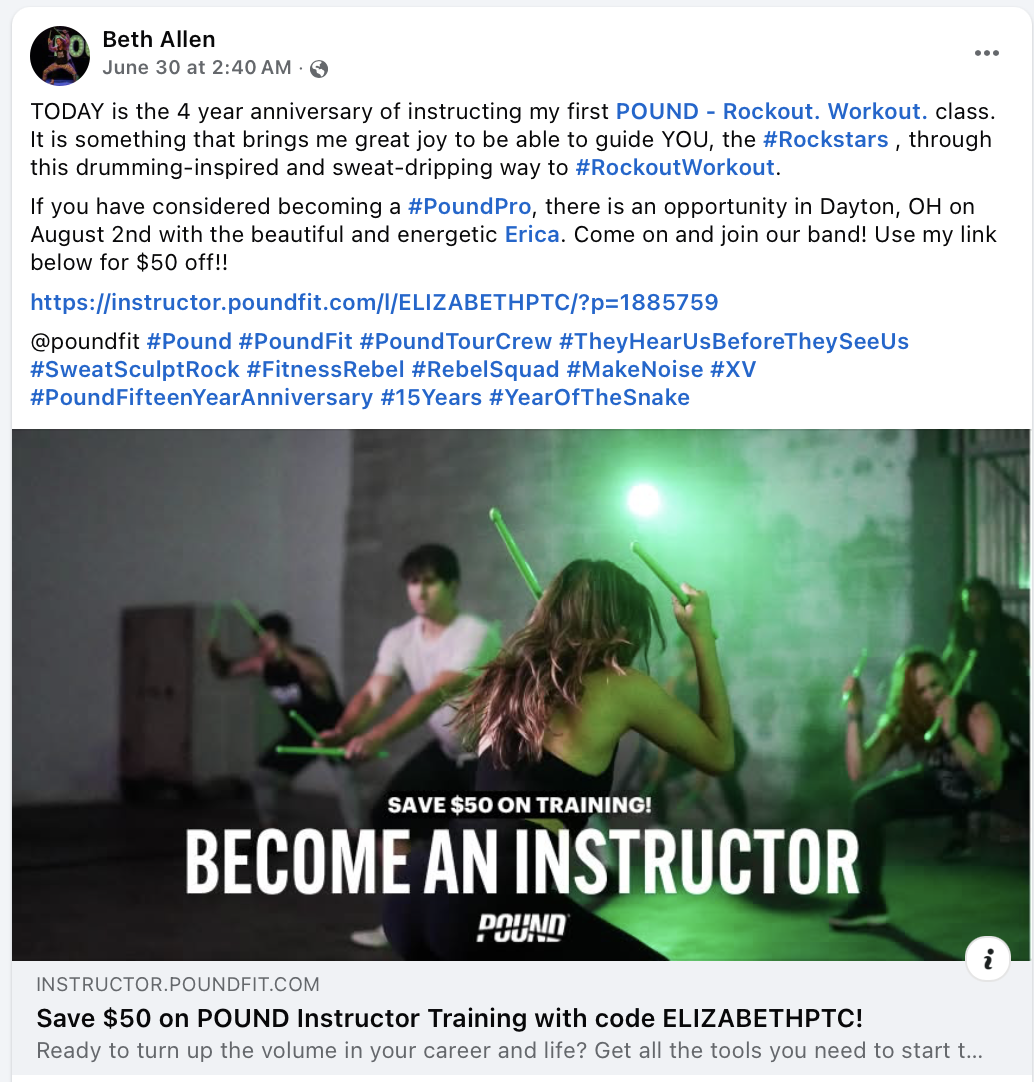Image resolution: width=1034 pixels, height=1082 pixels.
Task: Select the #SweatSculptRock hashtag
Action: 135,369
